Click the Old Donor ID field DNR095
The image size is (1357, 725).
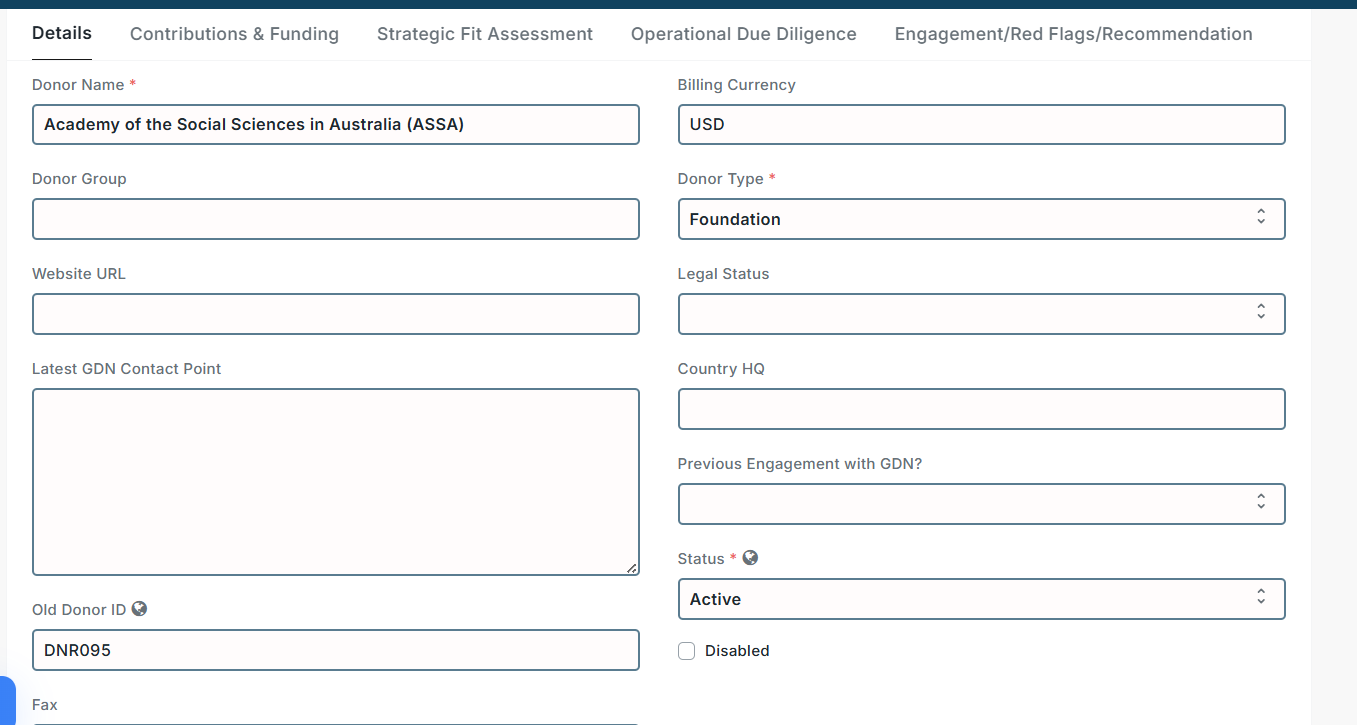[335, 650]
